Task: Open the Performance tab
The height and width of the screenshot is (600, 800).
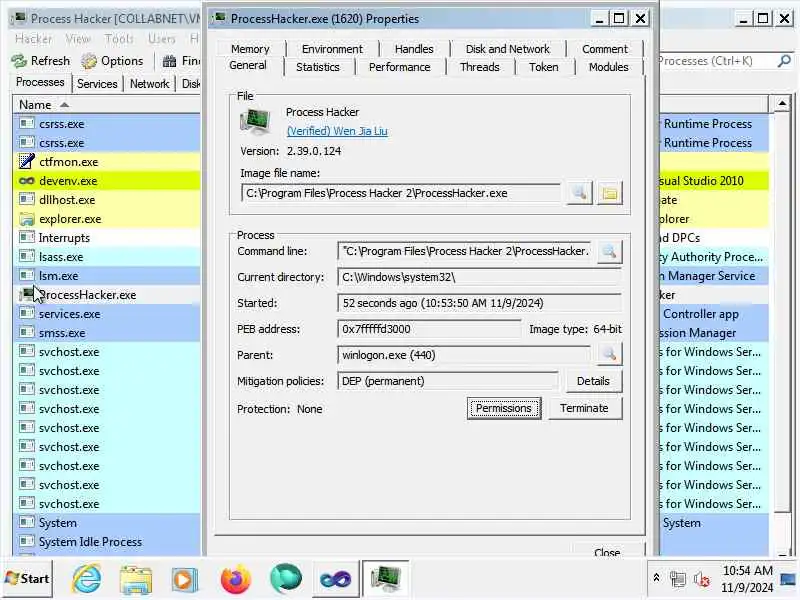Action: coord(399,67)
